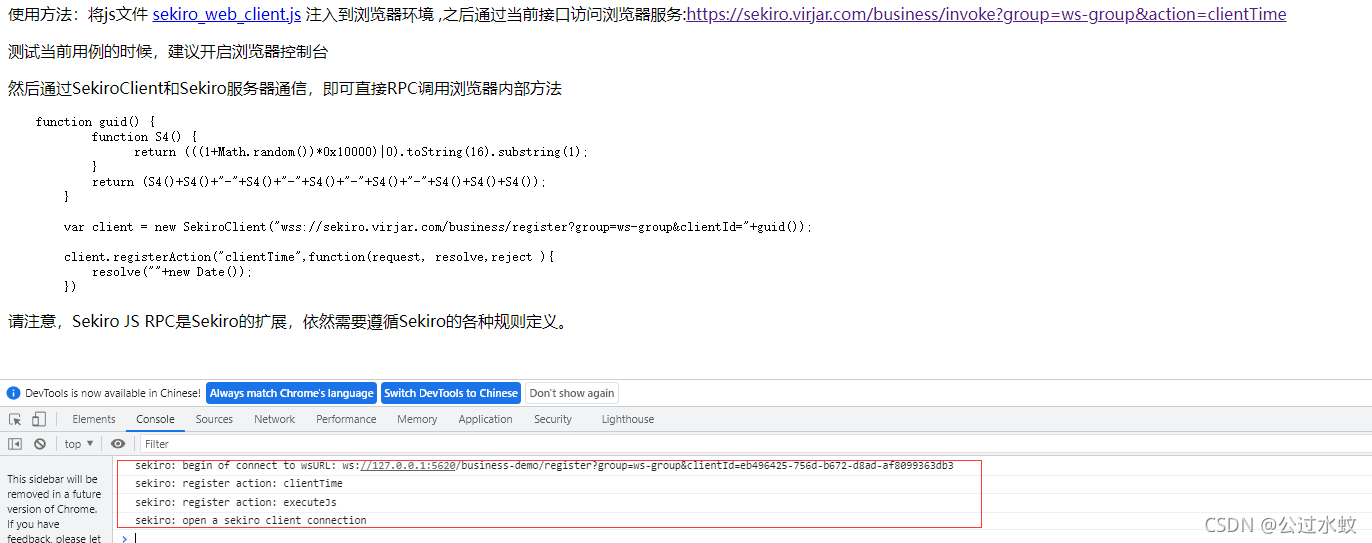Image resolution: width=1372 pixels, height=543 pixels.
Task: Clear the console with the clear icon
Action: 40,444
